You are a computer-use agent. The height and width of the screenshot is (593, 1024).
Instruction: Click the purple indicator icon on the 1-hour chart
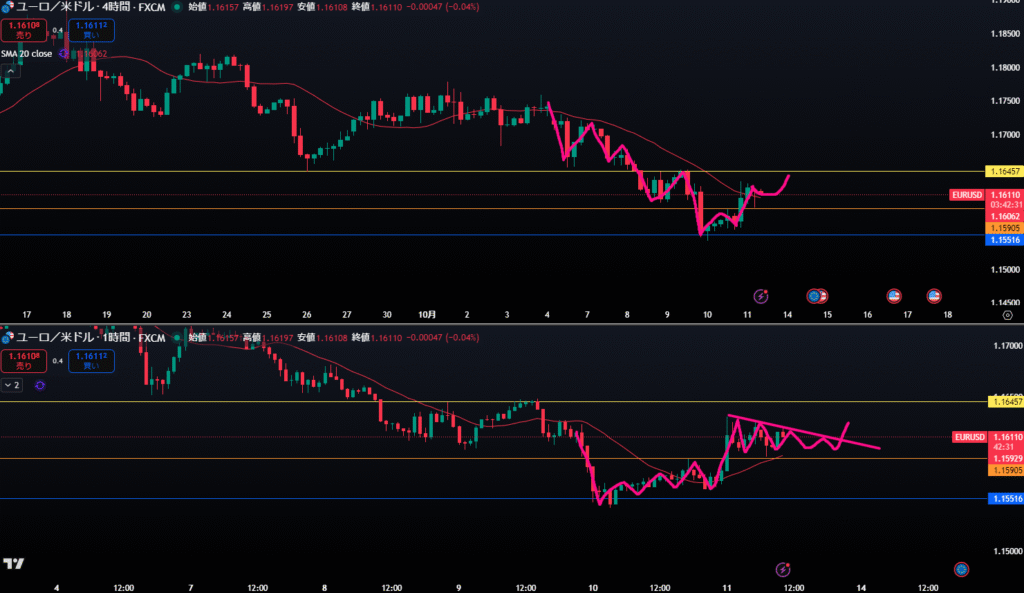pos(39,384)
